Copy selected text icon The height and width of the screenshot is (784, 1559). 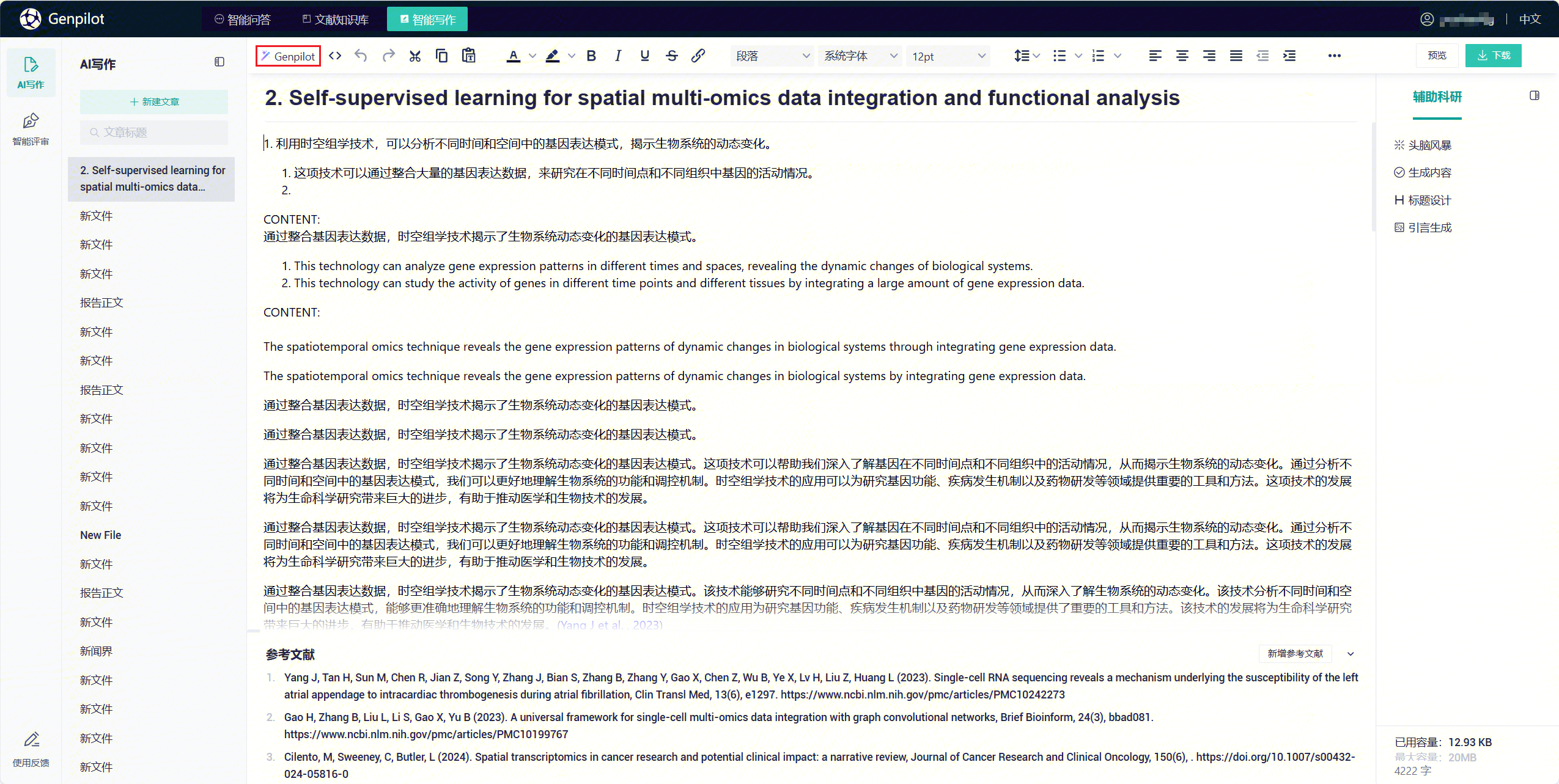tap(441, 56)
